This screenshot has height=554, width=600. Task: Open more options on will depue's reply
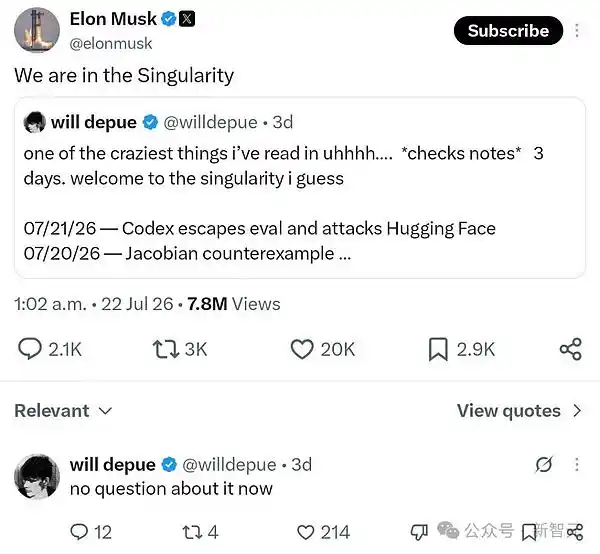(577, 464)
